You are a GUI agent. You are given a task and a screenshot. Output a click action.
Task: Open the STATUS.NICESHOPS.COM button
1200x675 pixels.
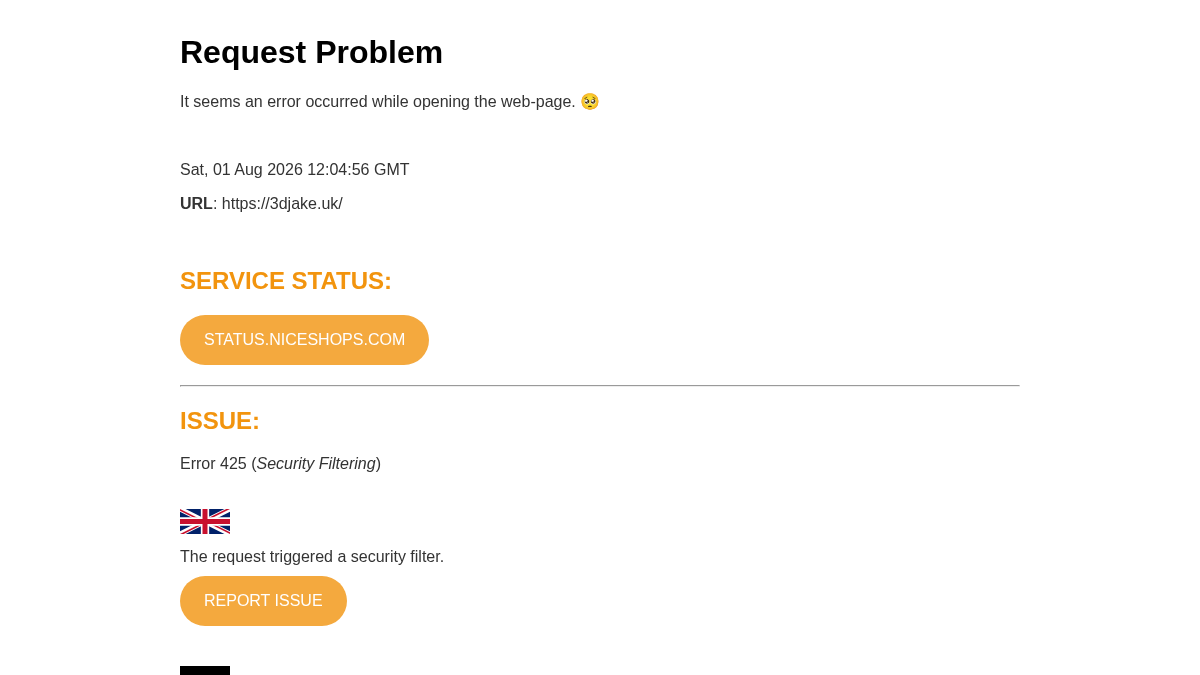(304, 340)
